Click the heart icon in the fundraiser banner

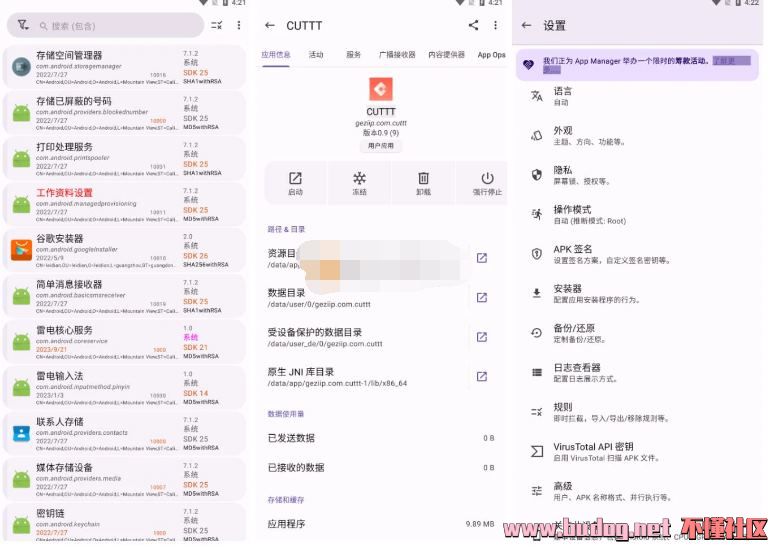[x=528, y=64]
